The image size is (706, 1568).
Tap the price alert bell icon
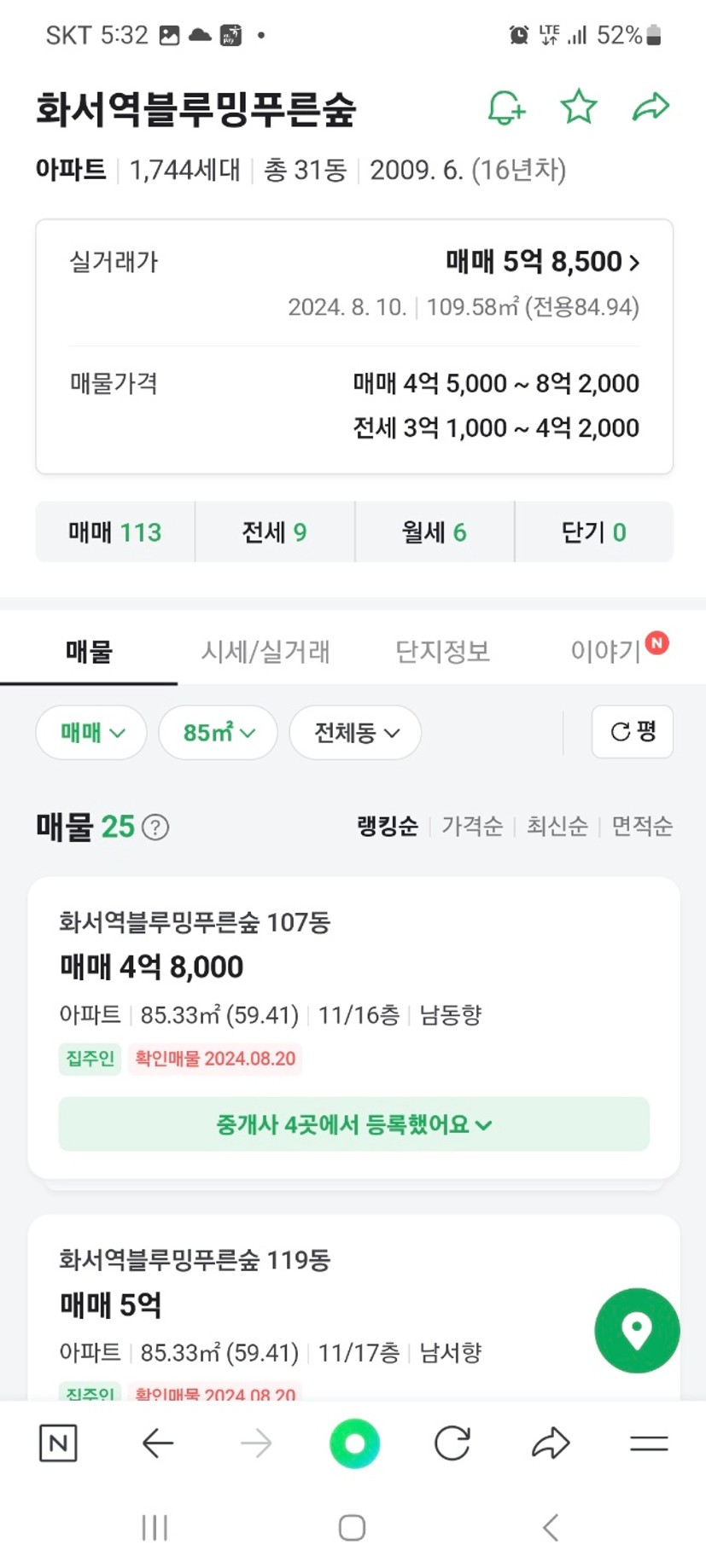pos(505,107)
